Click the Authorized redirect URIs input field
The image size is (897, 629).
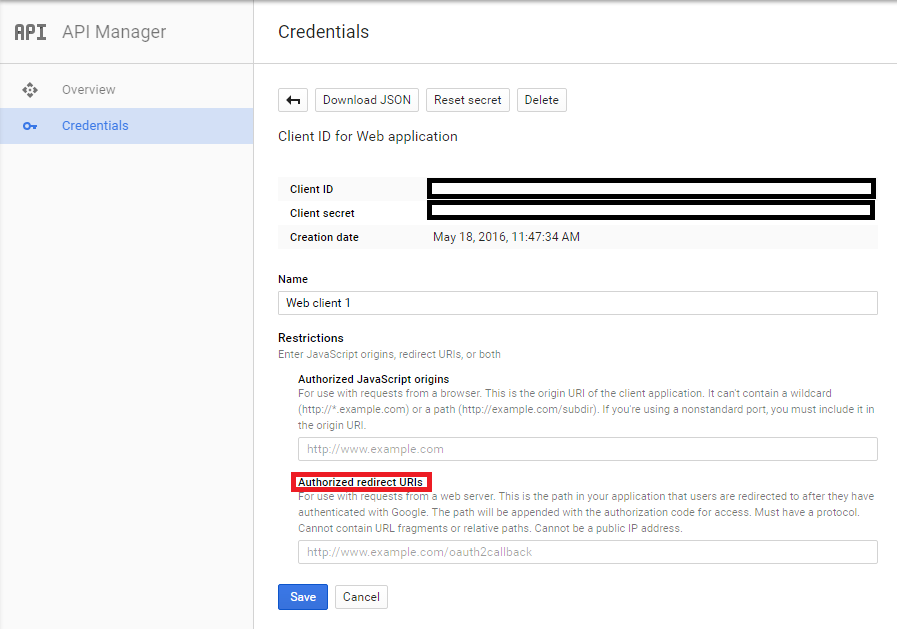[588, 552]
